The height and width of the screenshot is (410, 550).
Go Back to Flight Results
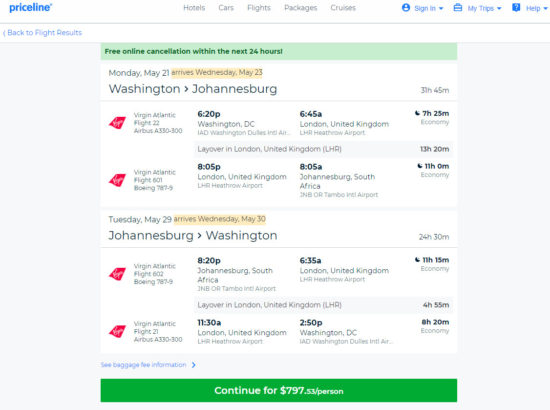coord(42,33)
